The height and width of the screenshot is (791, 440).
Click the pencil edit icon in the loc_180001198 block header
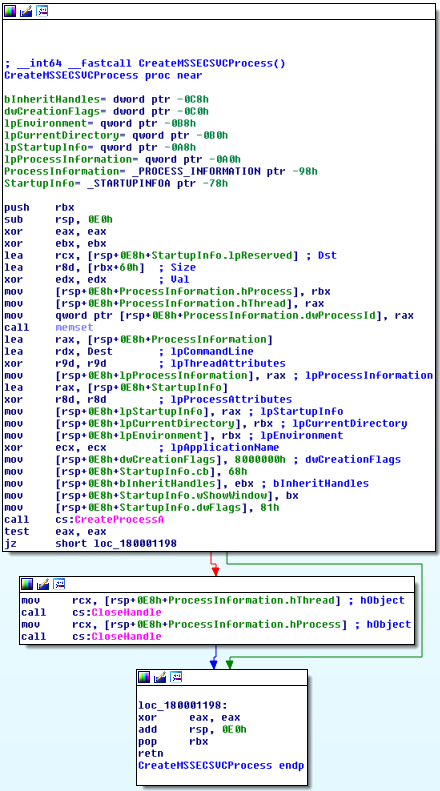click(160, 677)
